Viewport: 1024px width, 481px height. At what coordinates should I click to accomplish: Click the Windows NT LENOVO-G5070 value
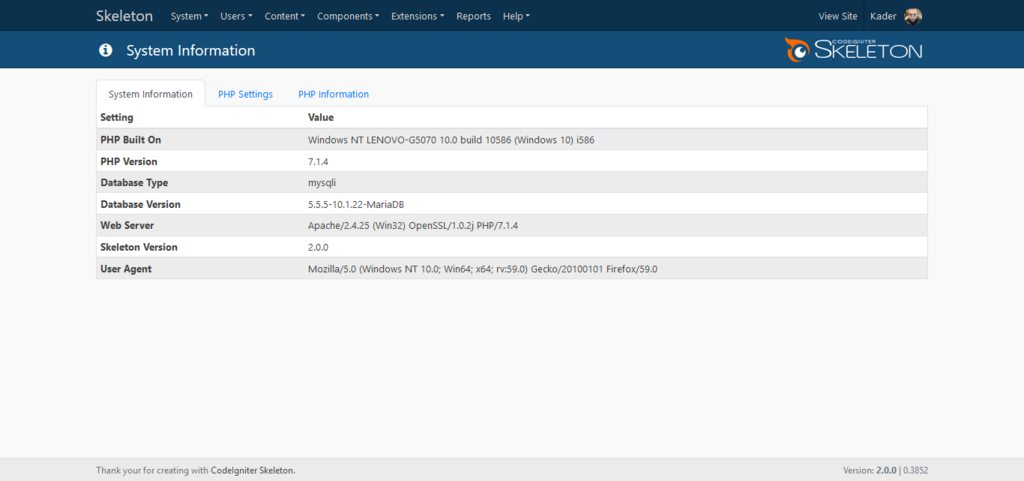click(451, 140)
